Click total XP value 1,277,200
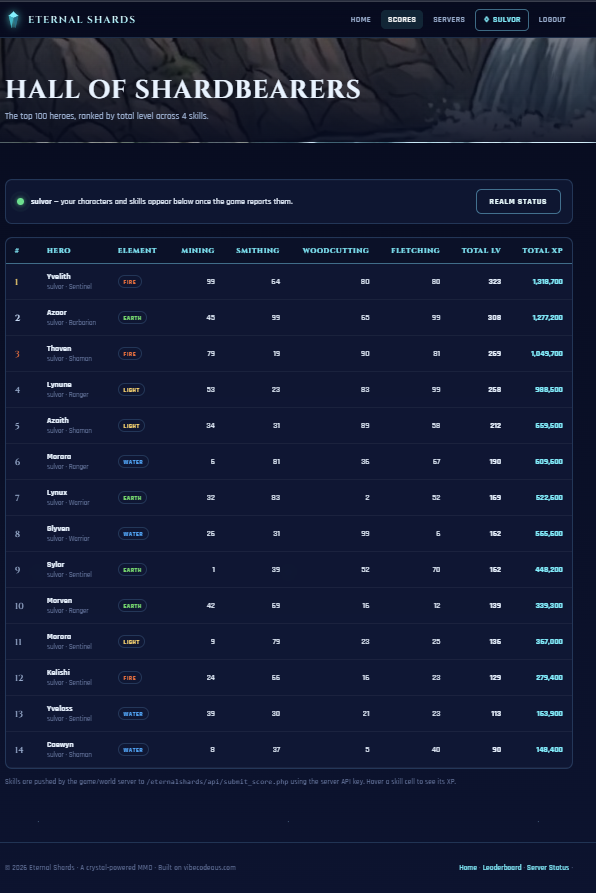This screenshot has width=596, height=893. tap(548, 318)
